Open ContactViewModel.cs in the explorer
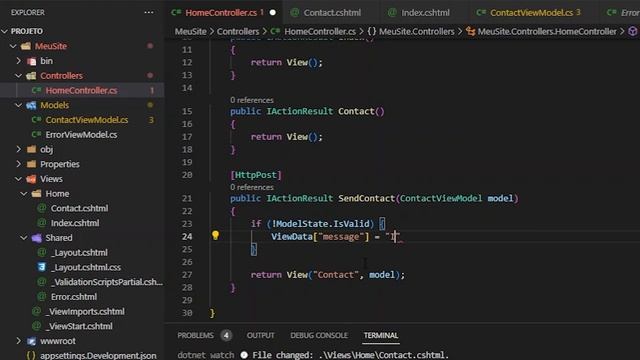 87,120
